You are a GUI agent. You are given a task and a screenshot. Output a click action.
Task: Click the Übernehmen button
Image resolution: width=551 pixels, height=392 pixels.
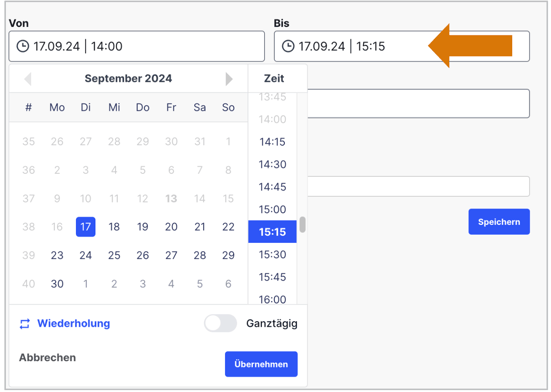click(x=261, y=364)
